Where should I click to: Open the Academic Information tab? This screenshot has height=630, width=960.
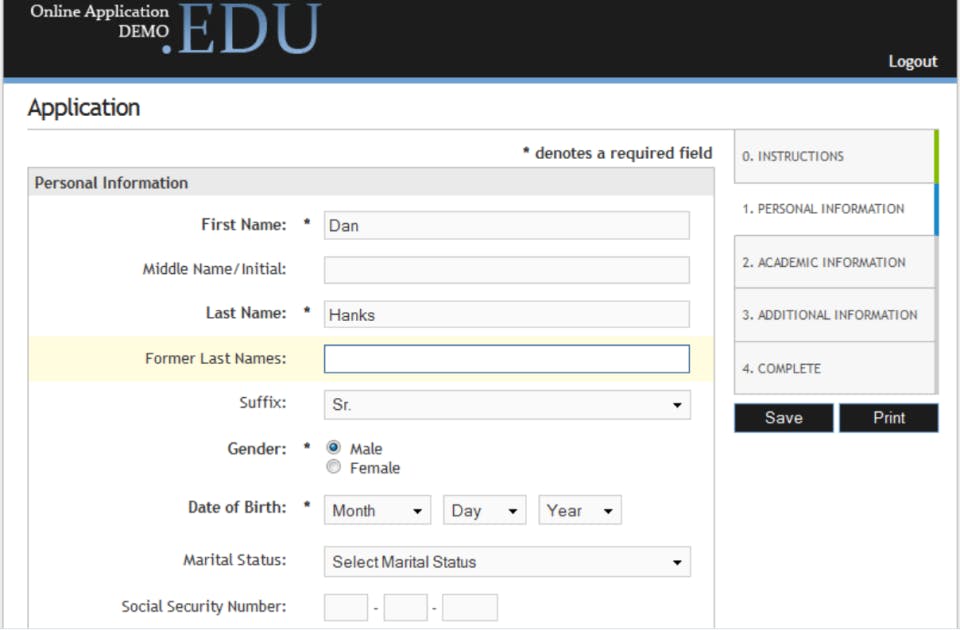coord(835,262)
